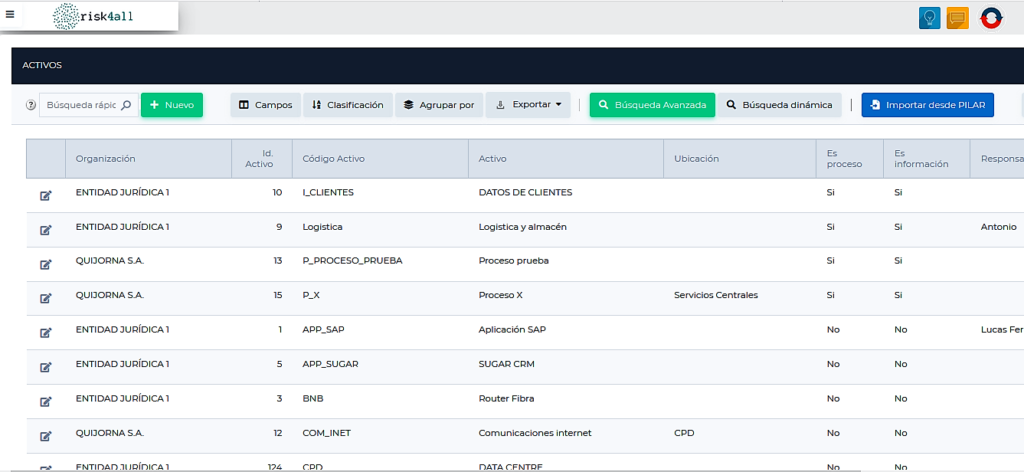
Task: Click the Servicios Centrales location cell
Action: point(716,295)
